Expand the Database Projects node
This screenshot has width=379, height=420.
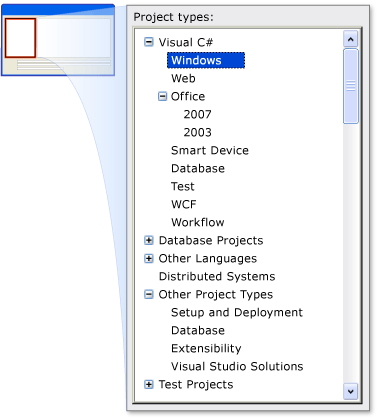(149, 240)
